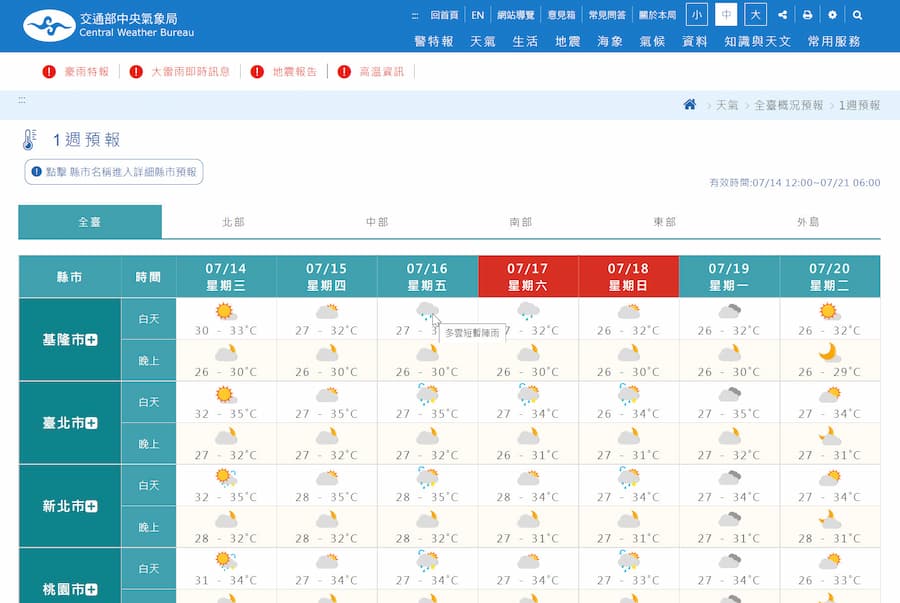
Task: Click the share icon in header
Action: pos(782,15)
